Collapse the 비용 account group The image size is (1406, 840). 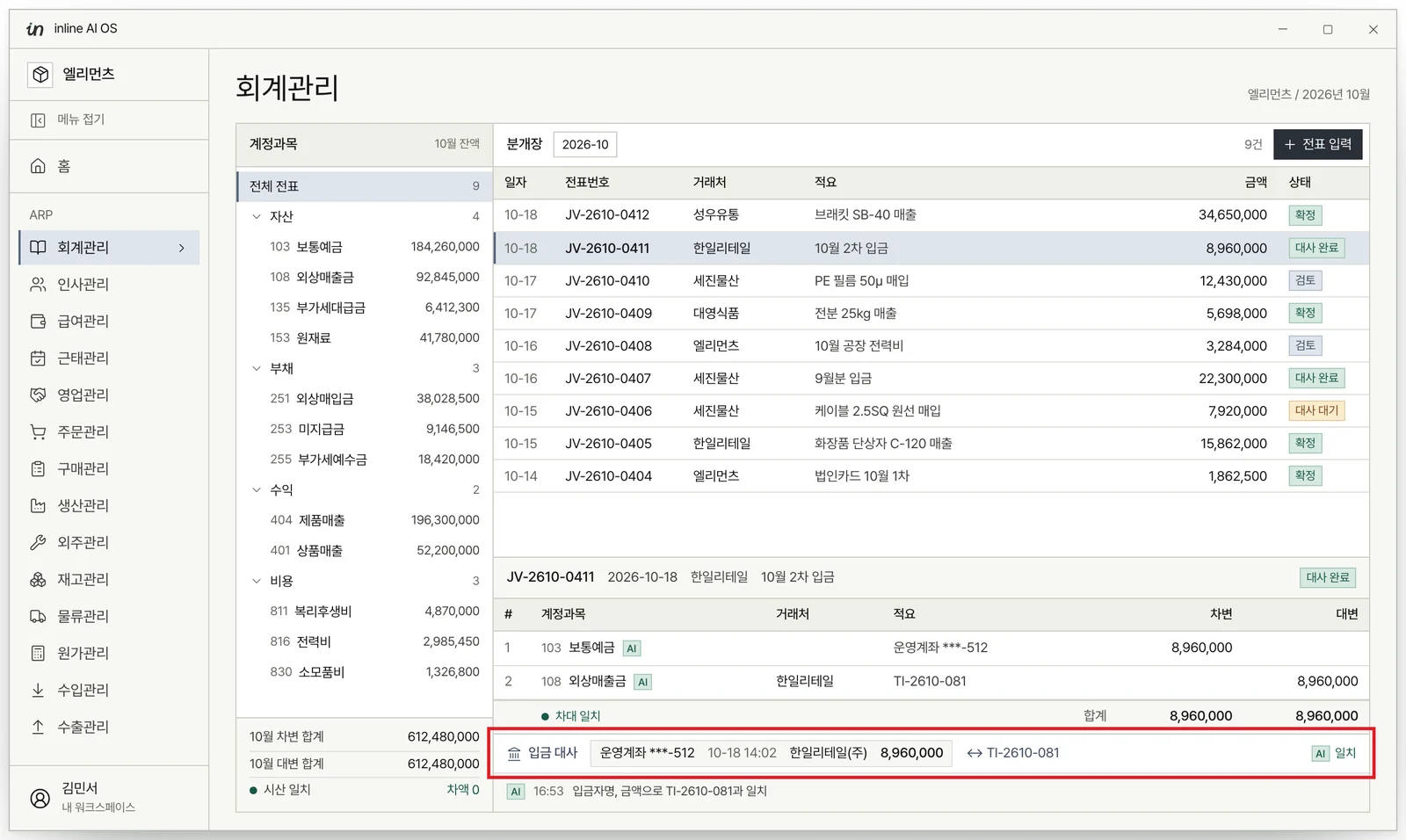click(x=257, y=581)
